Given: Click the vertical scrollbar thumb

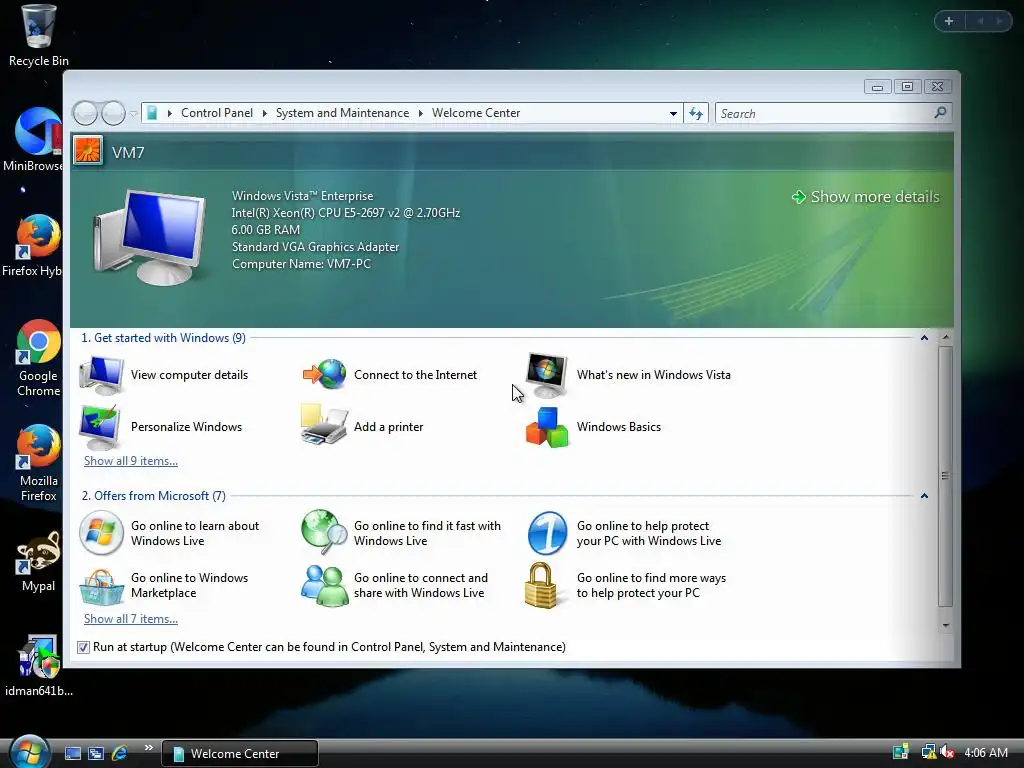Looking at the screenshot, I should coord(945,476).
